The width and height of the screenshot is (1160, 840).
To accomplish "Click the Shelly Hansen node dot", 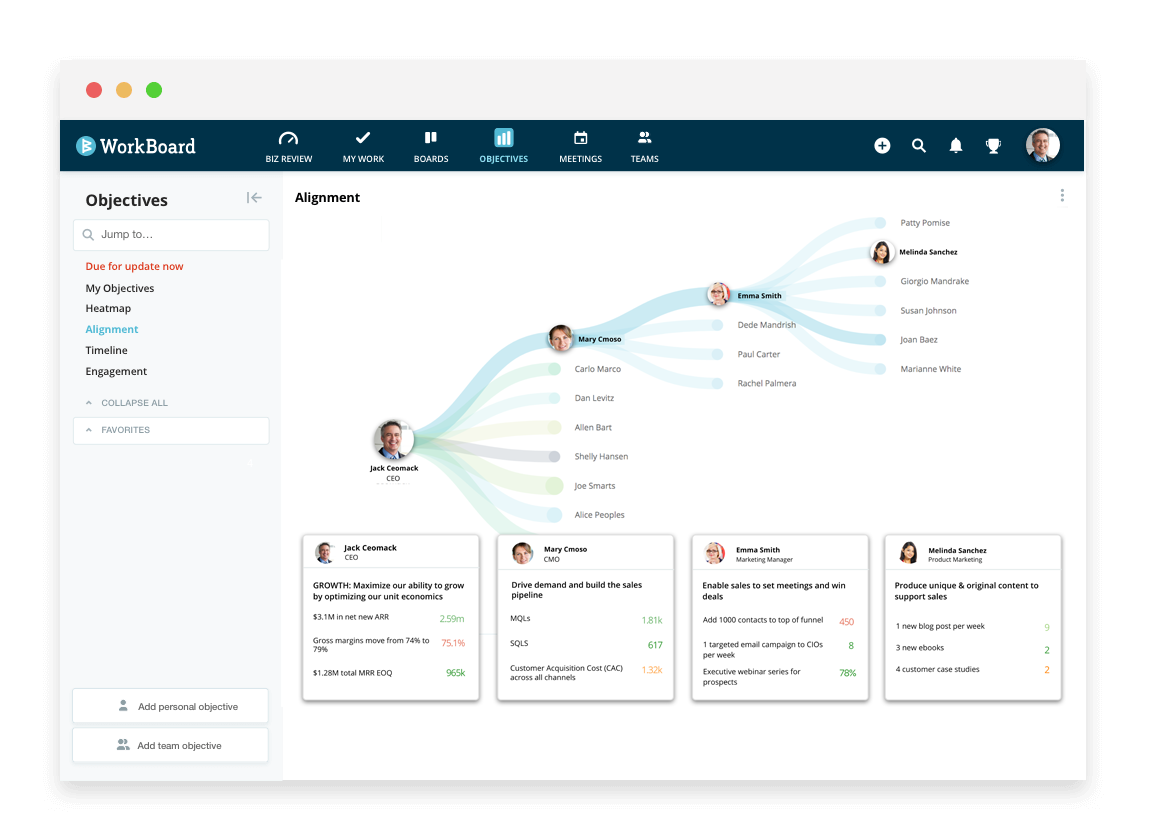I will pos(554,457).
